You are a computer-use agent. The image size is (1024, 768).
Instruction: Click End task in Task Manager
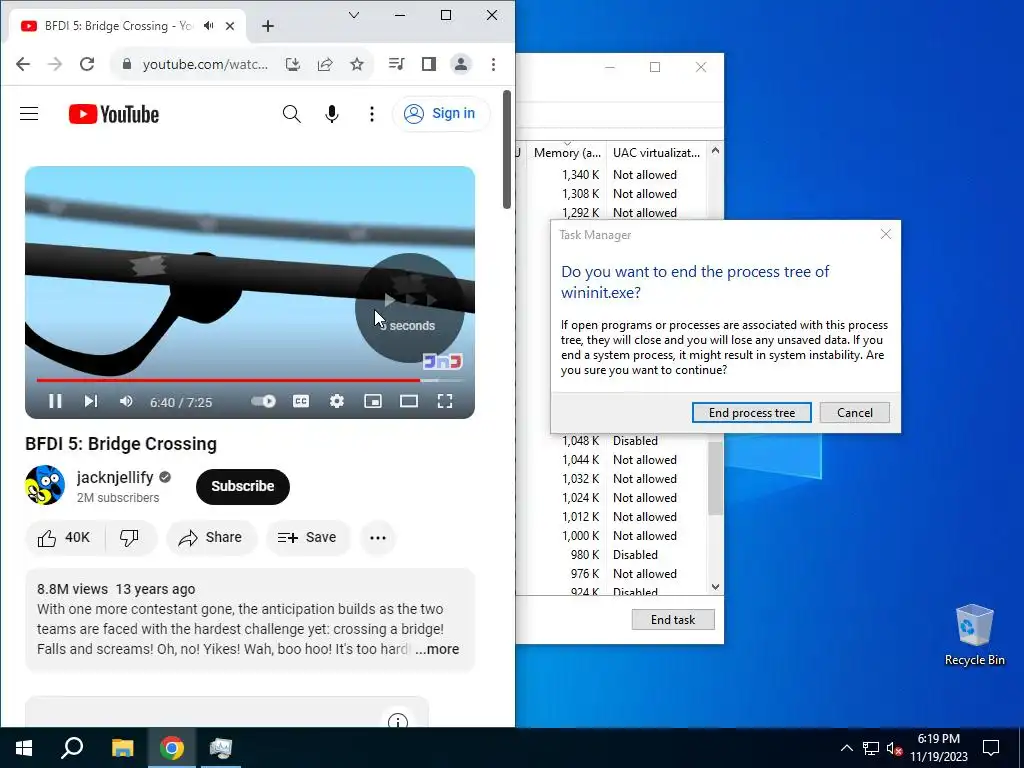click(x=673, y=620)
